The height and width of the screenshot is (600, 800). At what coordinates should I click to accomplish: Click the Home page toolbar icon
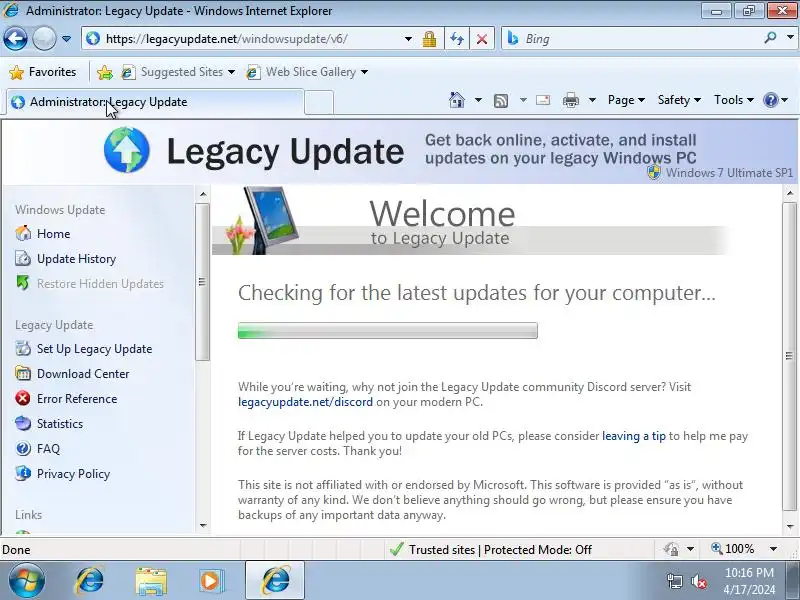point(457,100)
